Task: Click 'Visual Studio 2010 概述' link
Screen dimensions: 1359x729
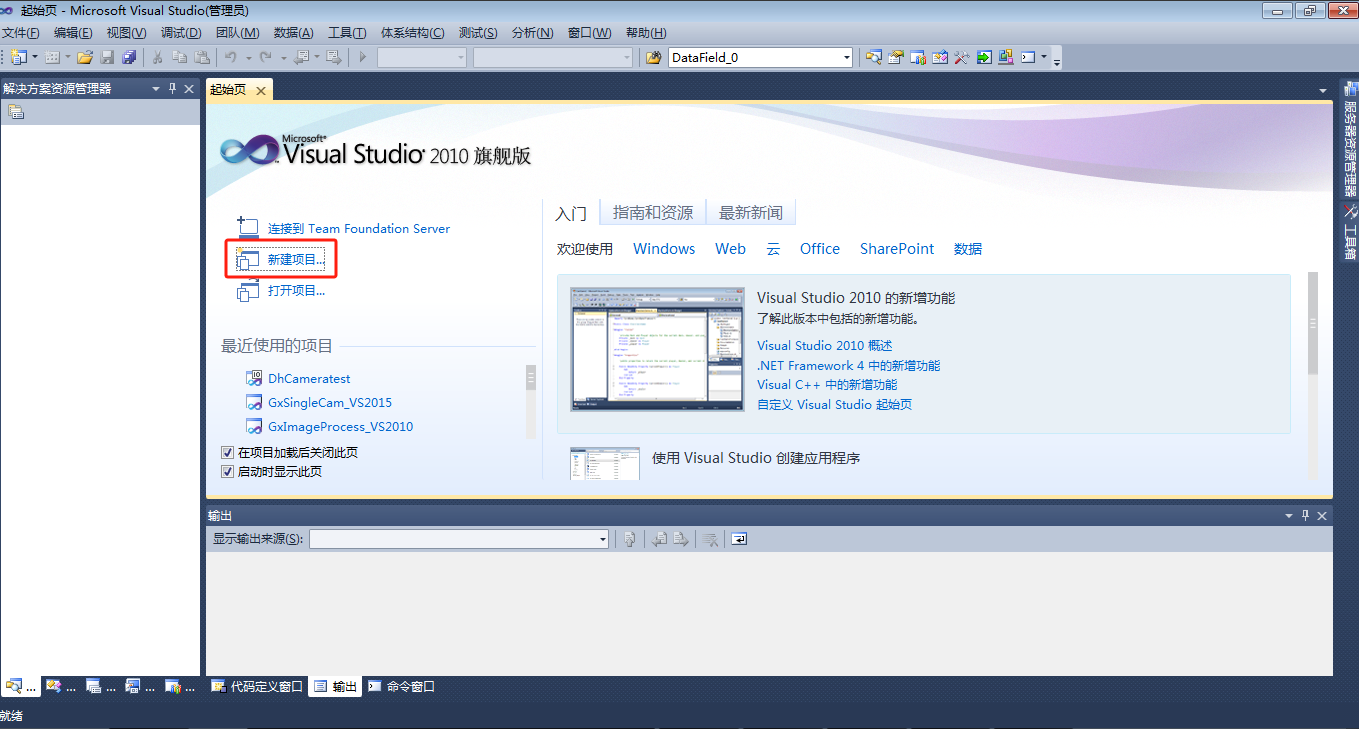Action: (825, 346)
